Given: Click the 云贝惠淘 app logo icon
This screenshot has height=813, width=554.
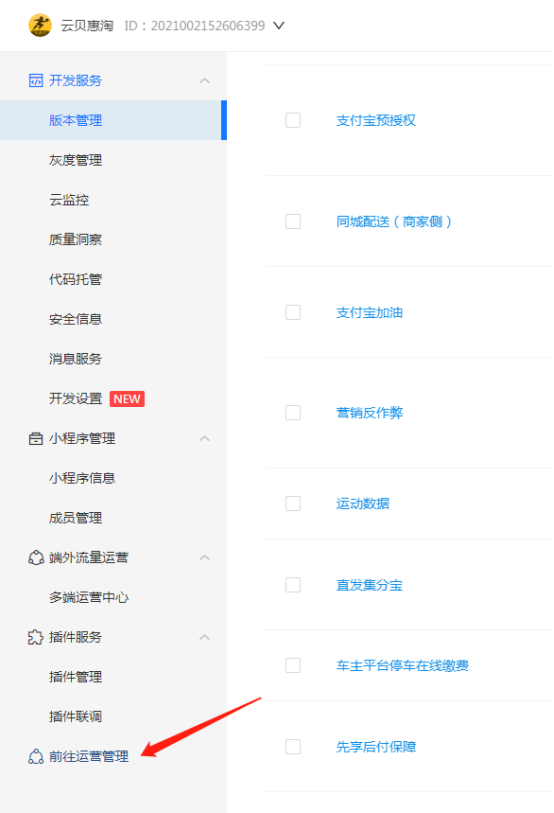Looking at the screenshot, I should [40, 25].
